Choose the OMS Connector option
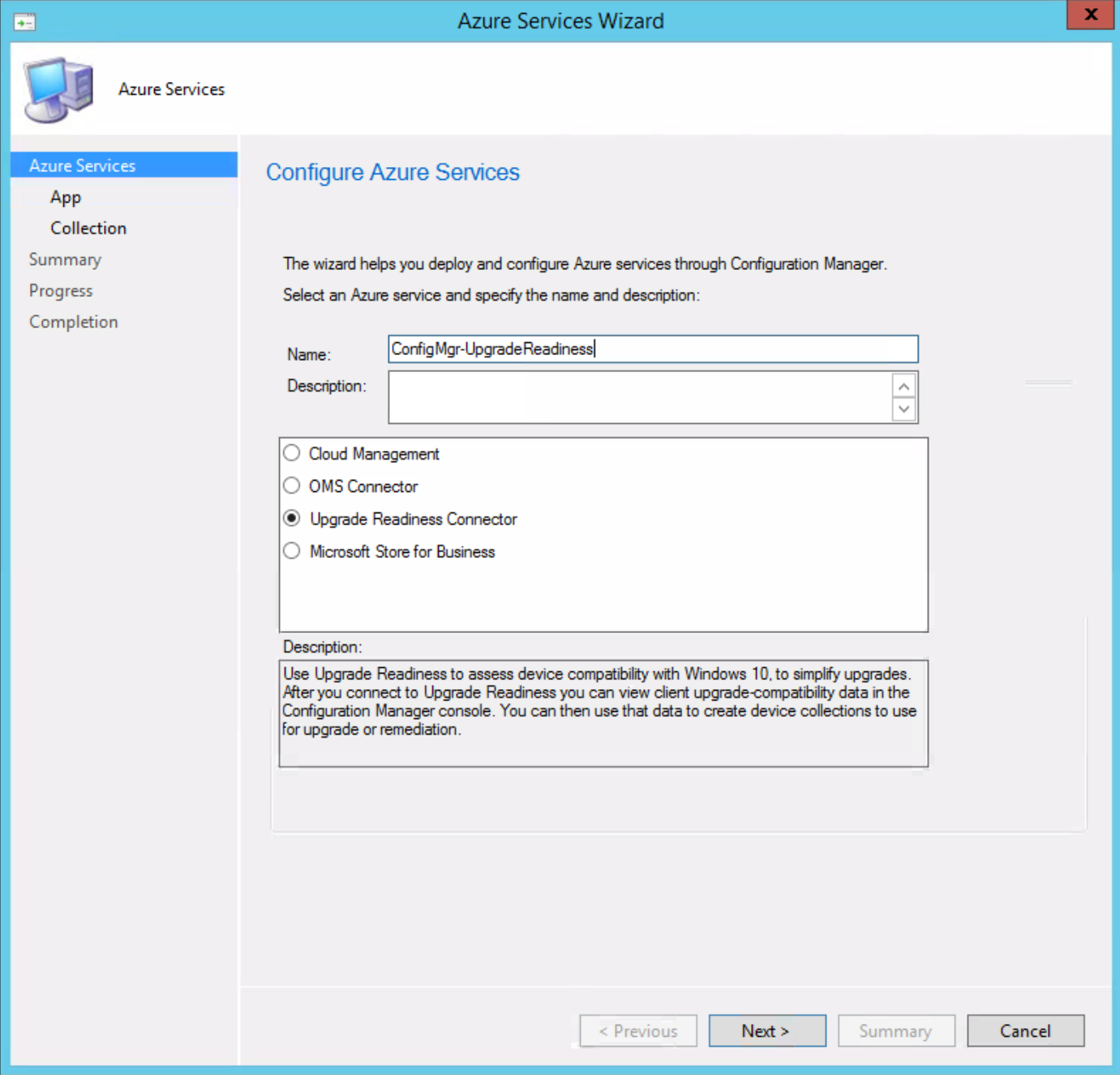 click(292, 486)
